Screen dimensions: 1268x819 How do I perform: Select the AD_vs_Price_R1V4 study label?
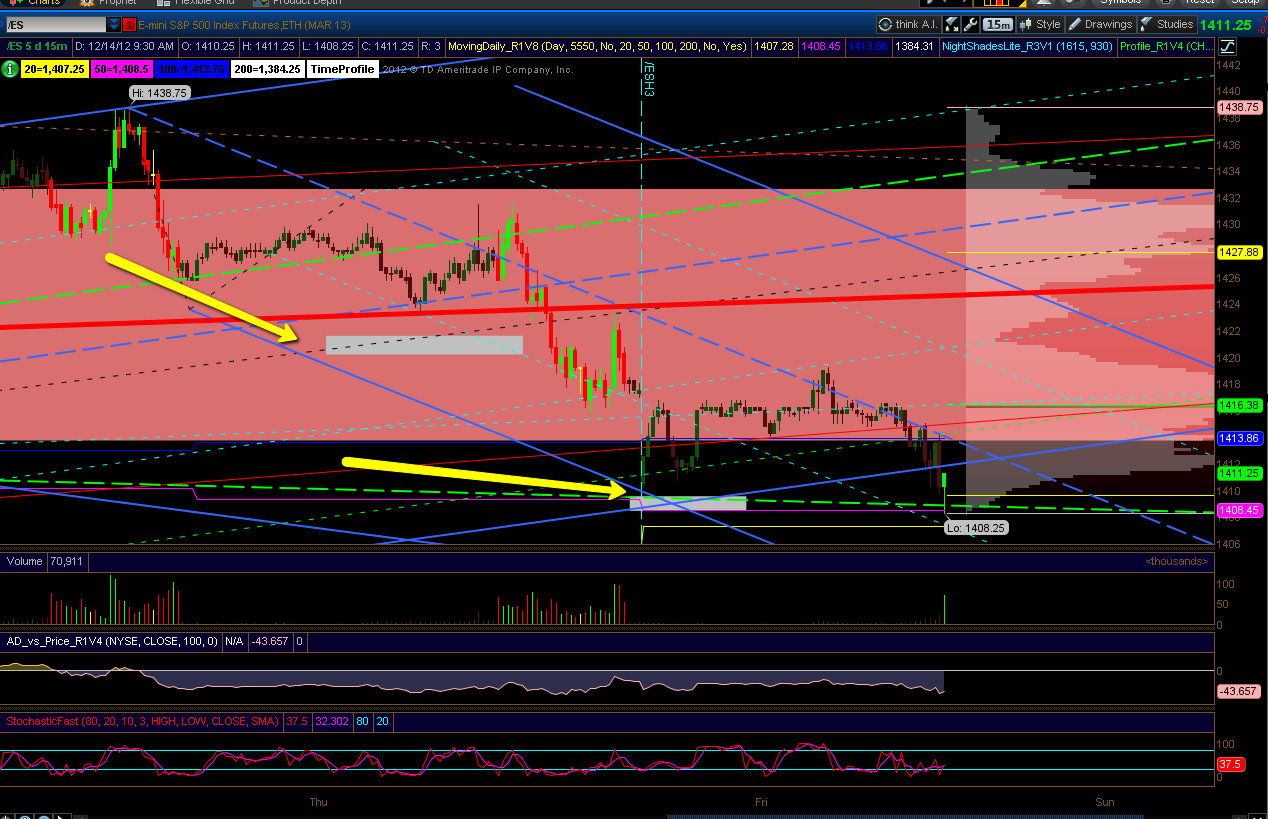[x=110, y=641]
